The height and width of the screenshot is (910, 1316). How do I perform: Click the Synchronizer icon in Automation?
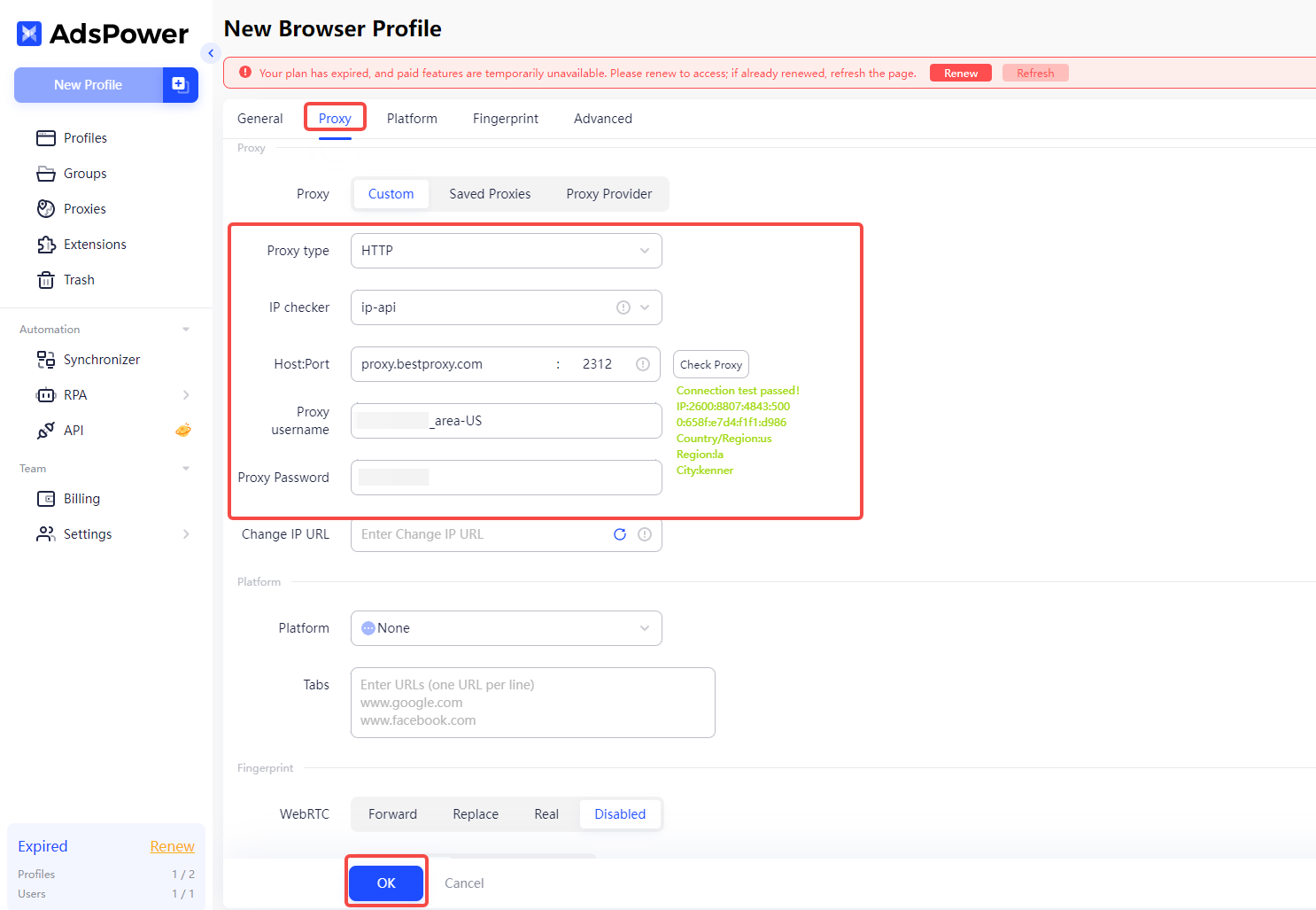46,360
